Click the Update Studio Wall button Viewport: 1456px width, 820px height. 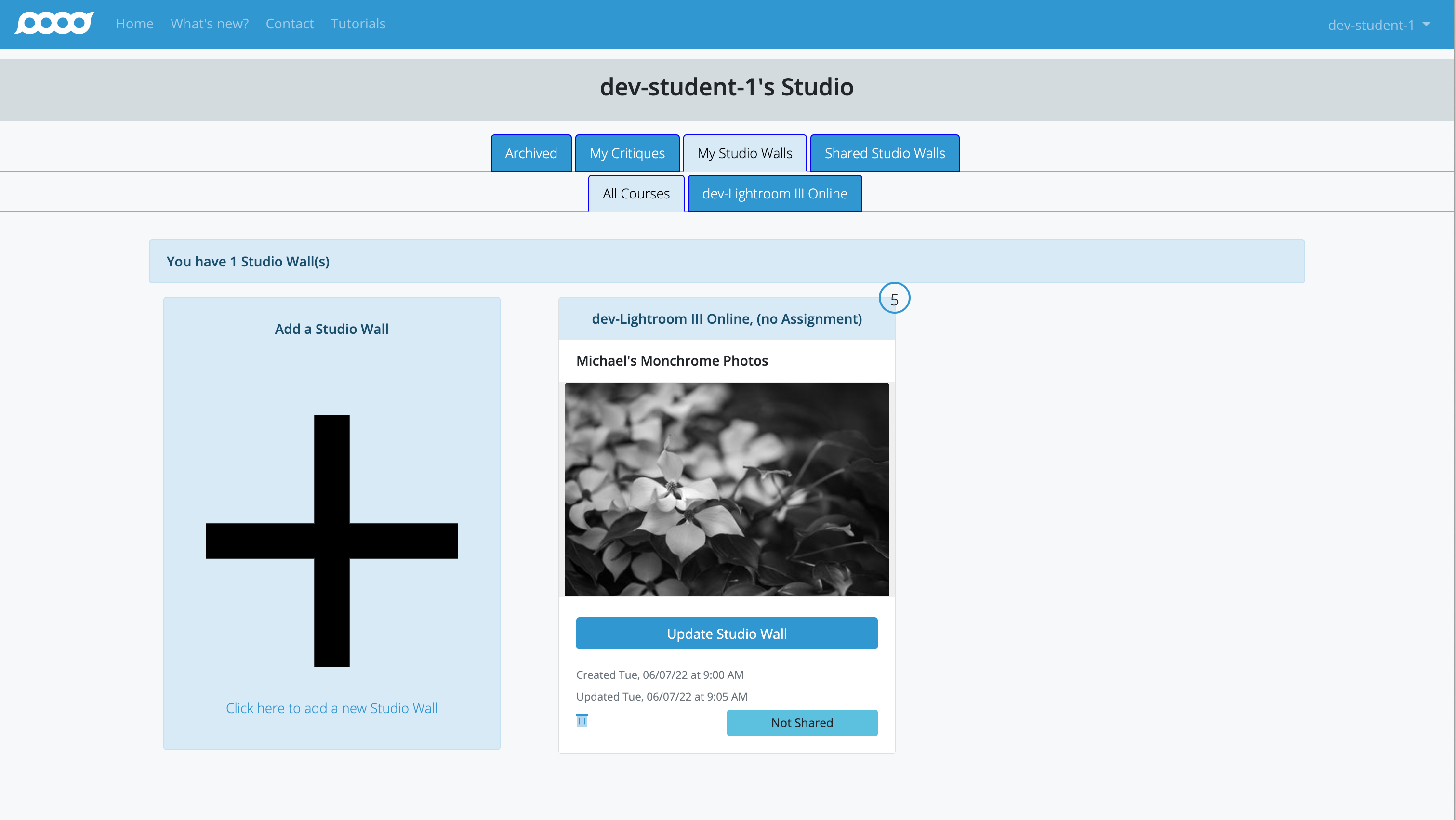click(x=726, y=634)
